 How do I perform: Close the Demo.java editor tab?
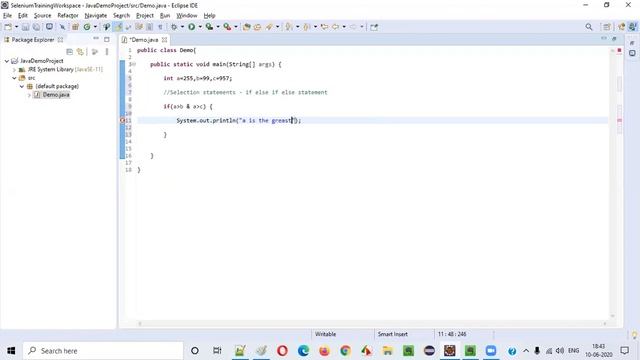[x=164, y=40]
